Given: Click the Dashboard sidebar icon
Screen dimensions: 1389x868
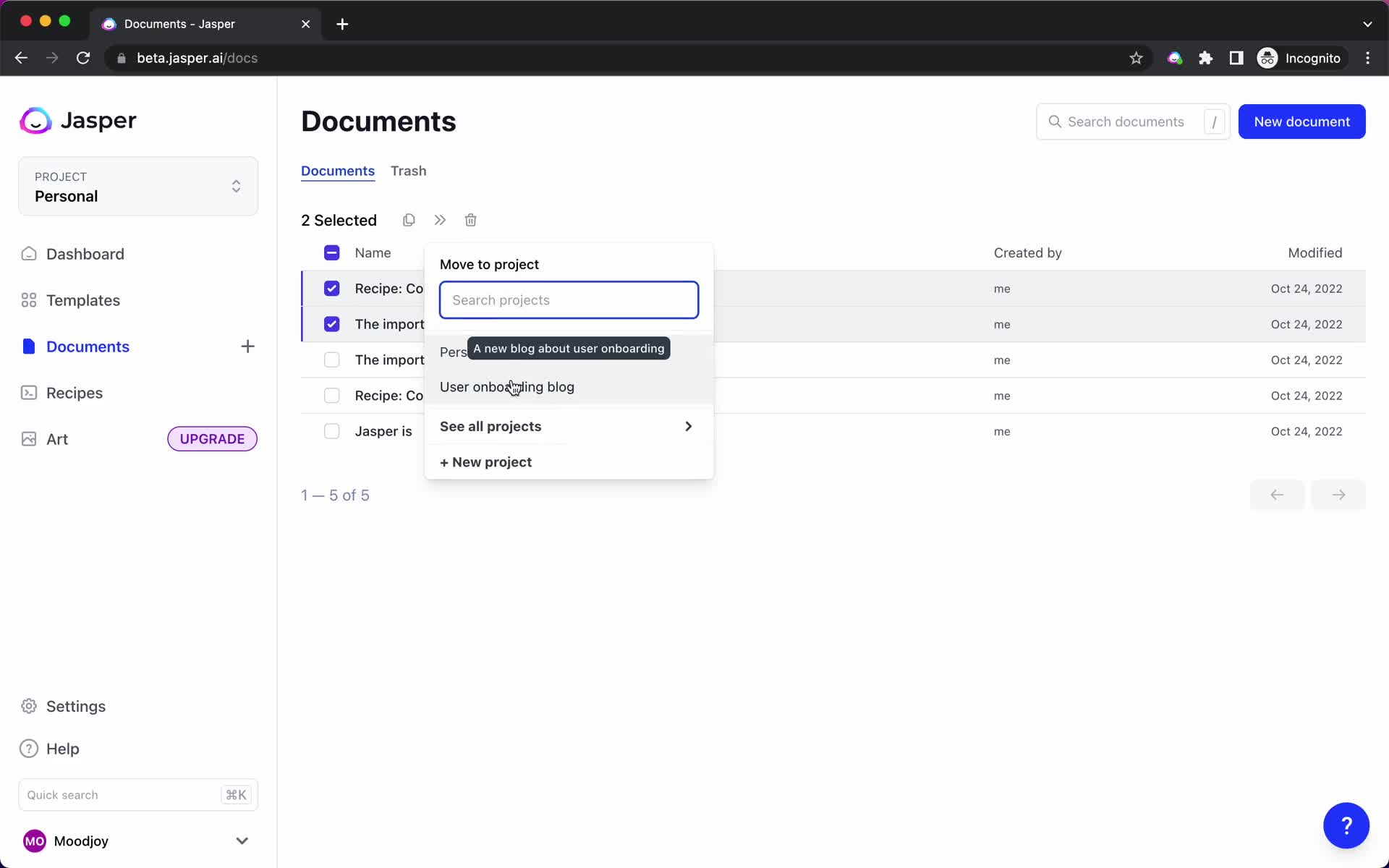Looking at the screenshot, I should pyautogui.click(x=28, y=253).
